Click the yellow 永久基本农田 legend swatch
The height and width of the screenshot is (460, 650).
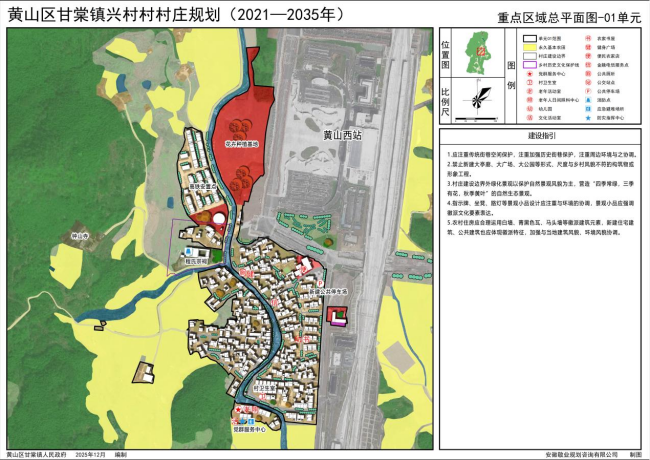[x=529, y=47]
